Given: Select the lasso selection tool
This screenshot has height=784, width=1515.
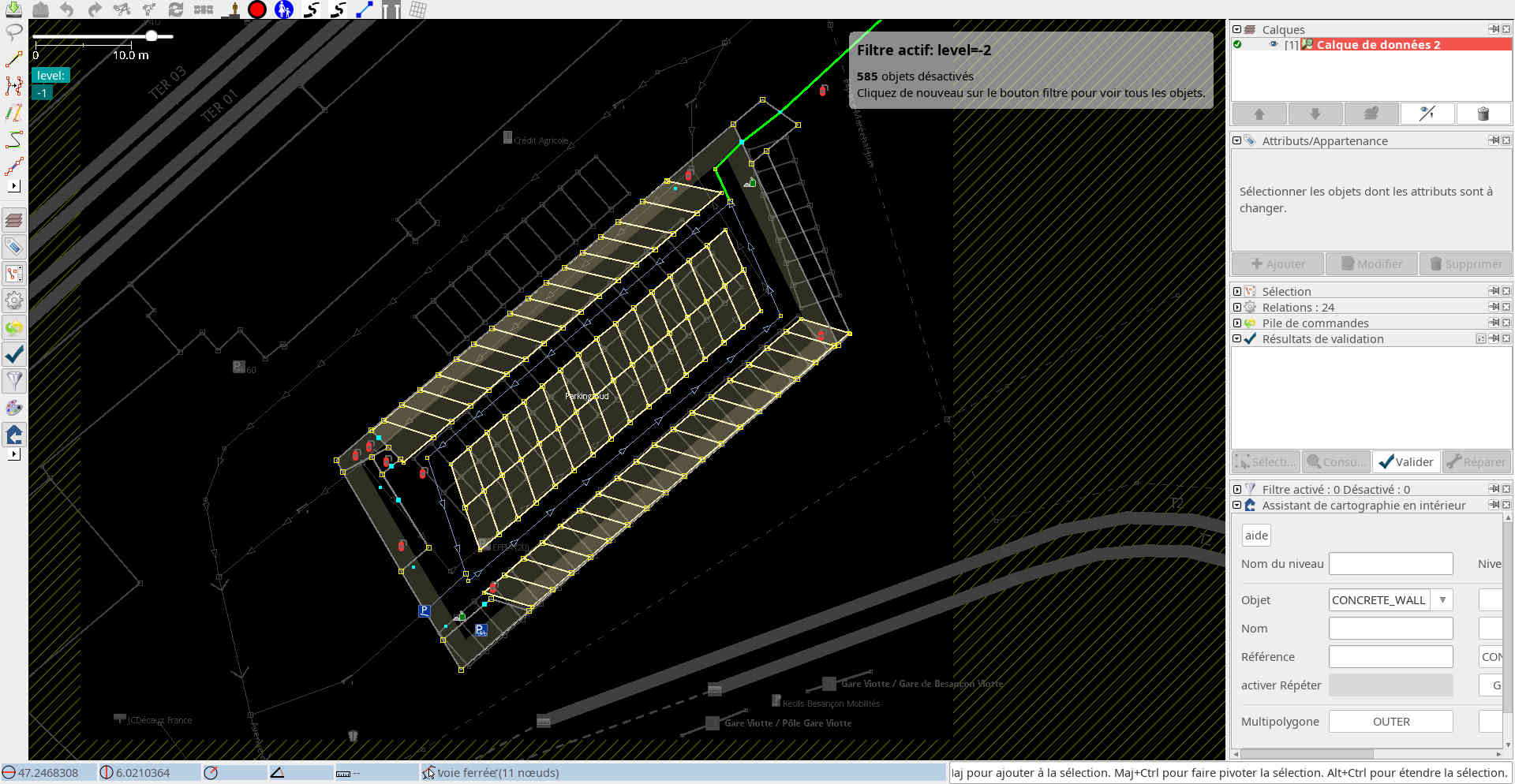Looking at the screenshot, I should click(13, 32).
